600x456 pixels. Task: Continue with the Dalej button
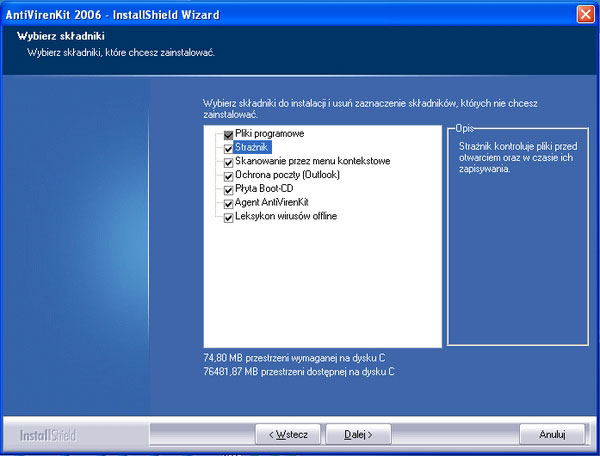[x=358, y=435]
